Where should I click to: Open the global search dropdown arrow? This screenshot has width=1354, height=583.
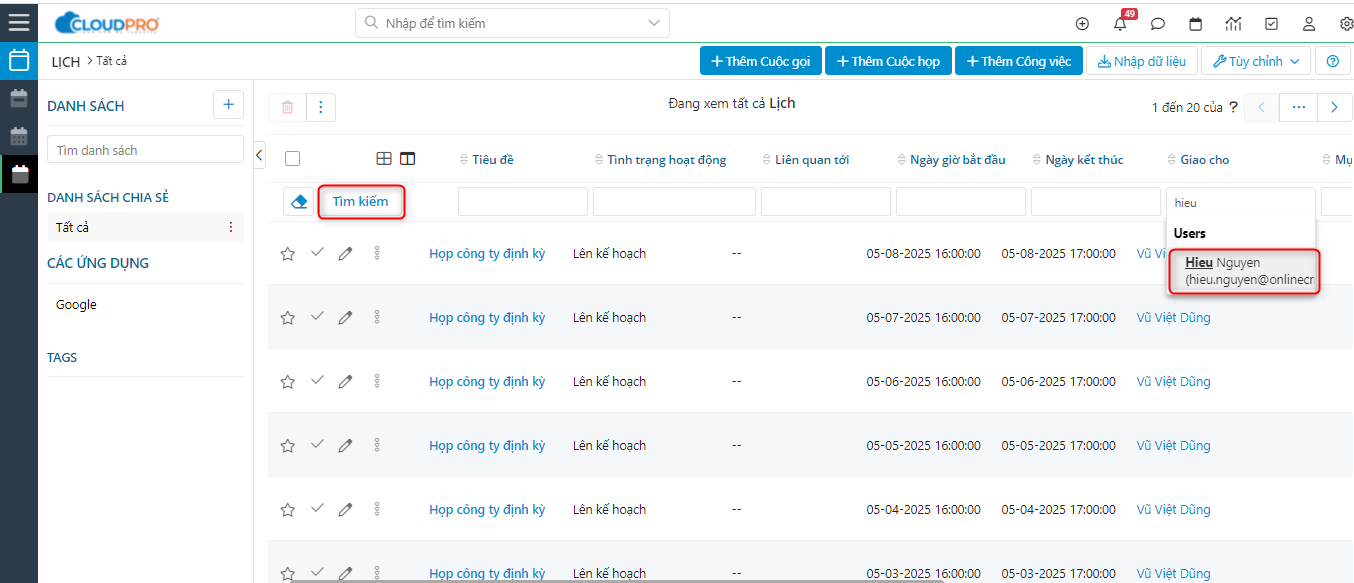point(654,23)
